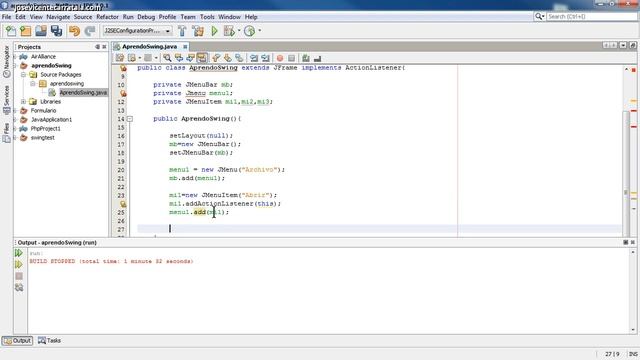640x360 pixels.
Task: Collapse the AprendoSwing constructor code fold
Action: (130, 119)
